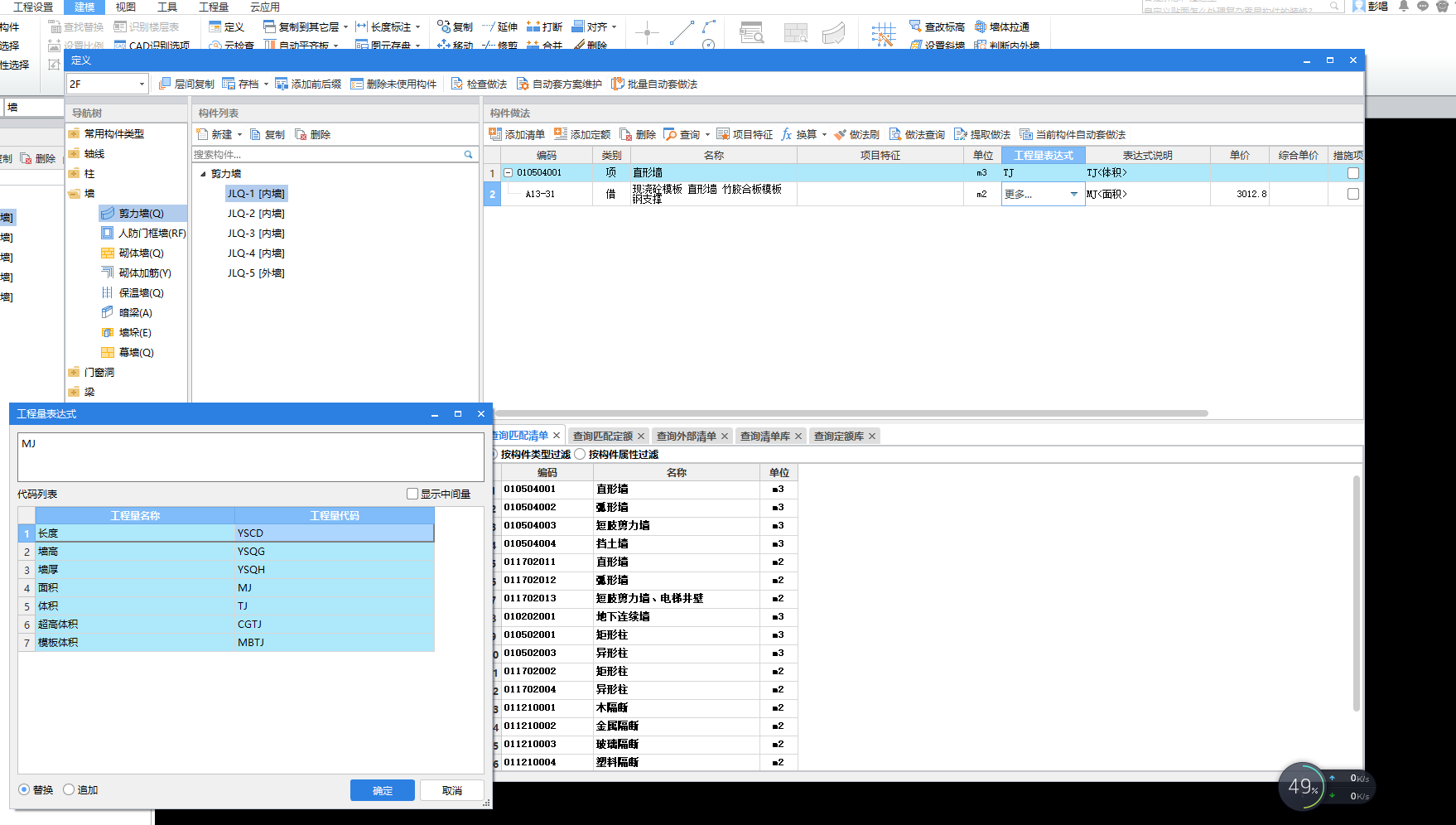Screen dimensions: 1456x825
Task: Select 砌体墙(Q) in navigation tree
Action: 142,253
